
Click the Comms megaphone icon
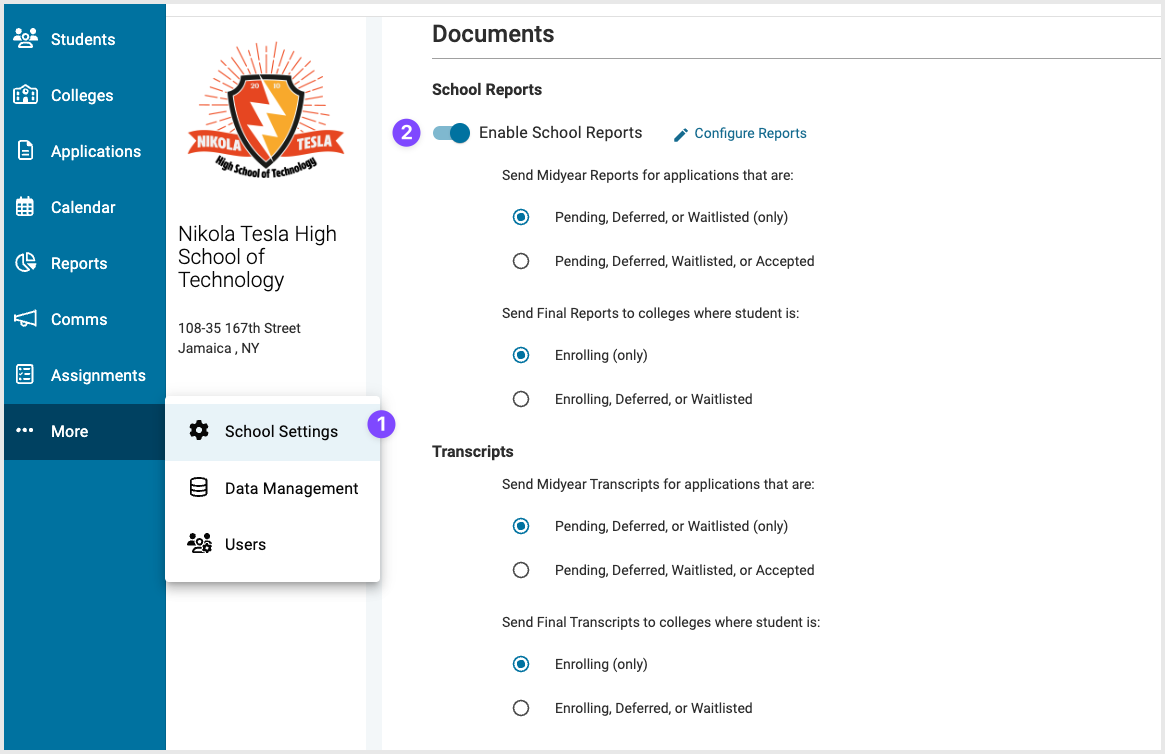(x=25, y=319)
